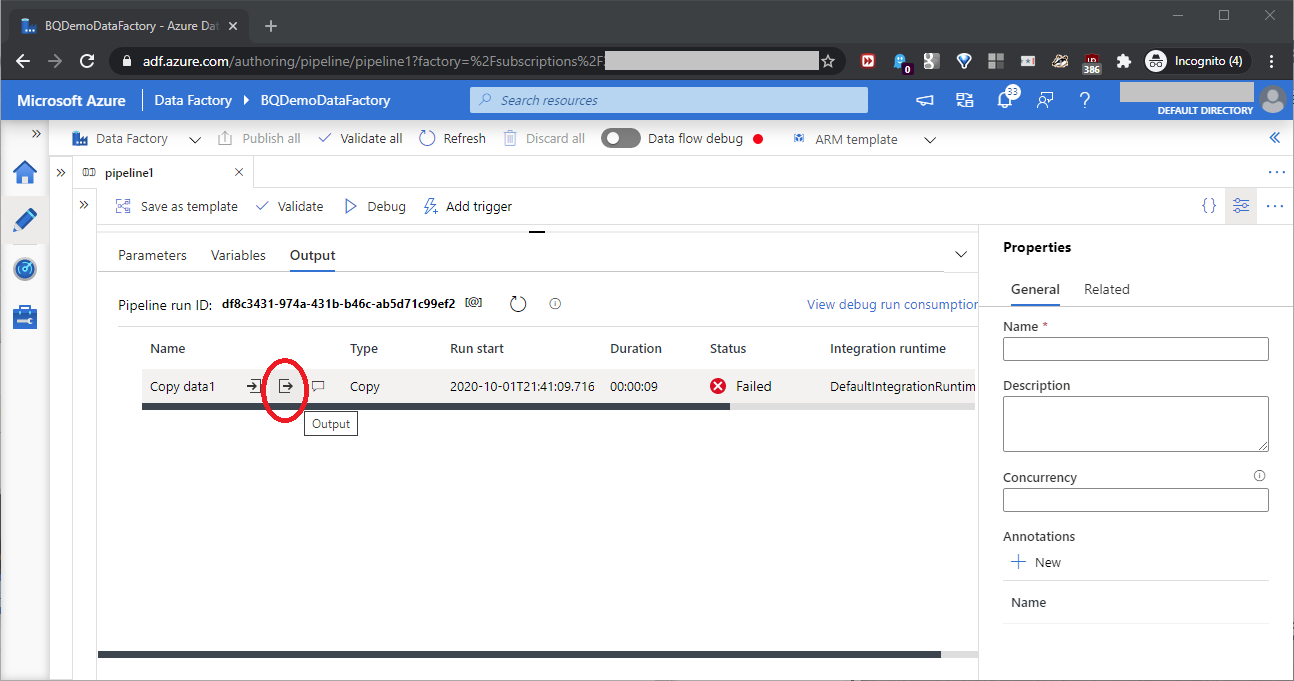Bookmark this page with star icon
1294x681 pixels.
click(828, 61)
